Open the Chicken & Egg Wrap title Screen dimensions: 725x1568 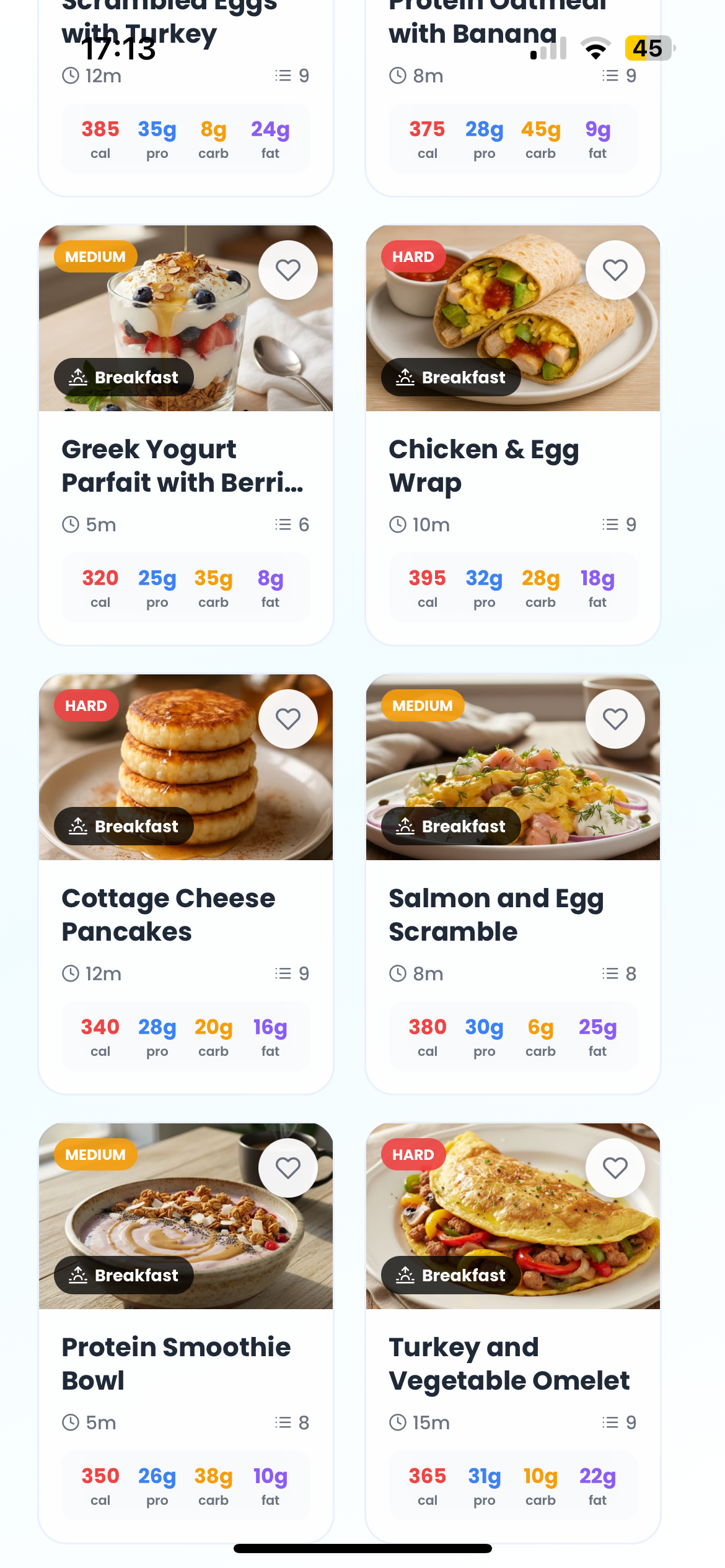[483, 466]
